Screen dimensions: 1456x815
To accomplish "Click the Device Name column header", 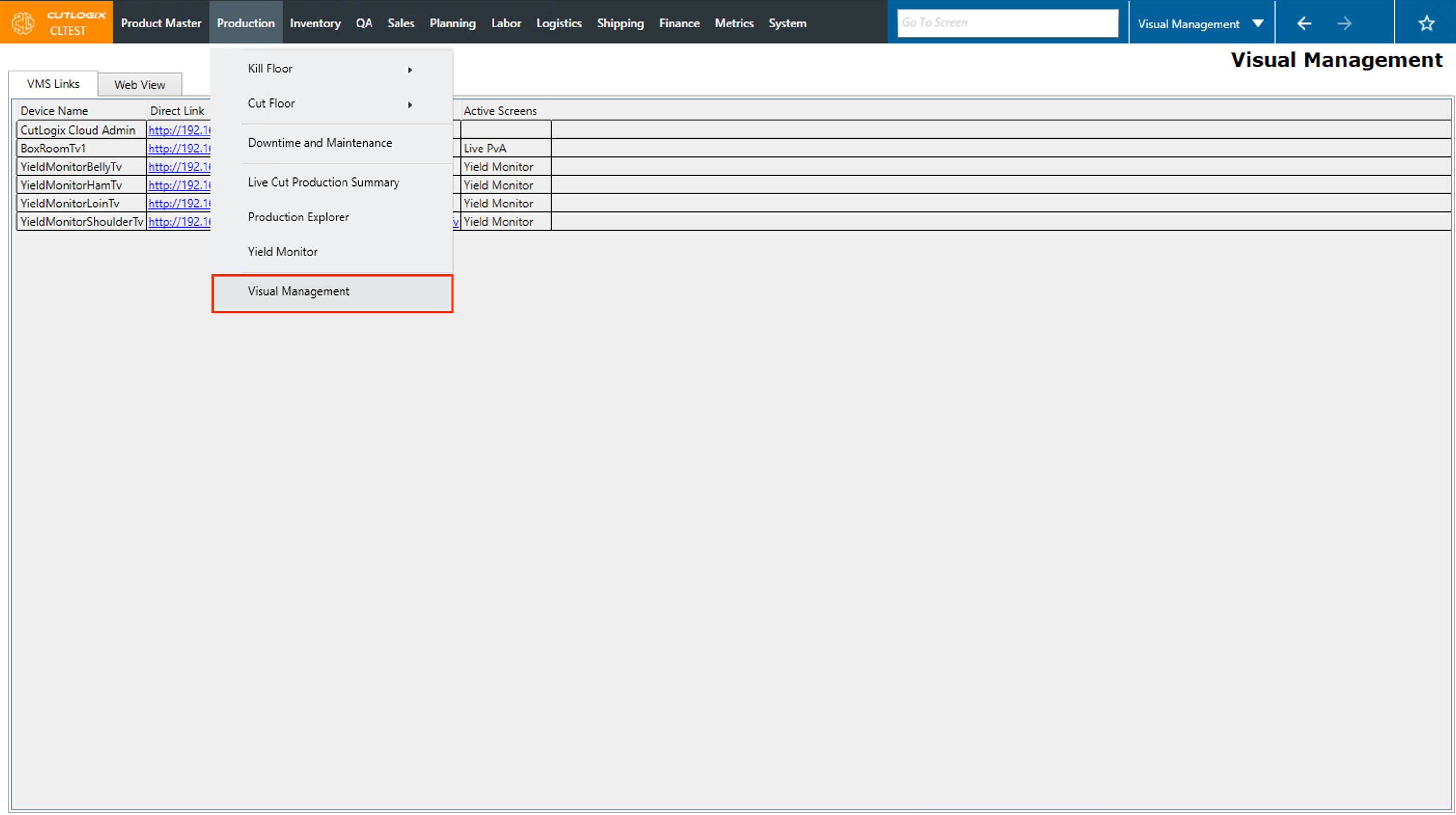I will tap(54, 111).
